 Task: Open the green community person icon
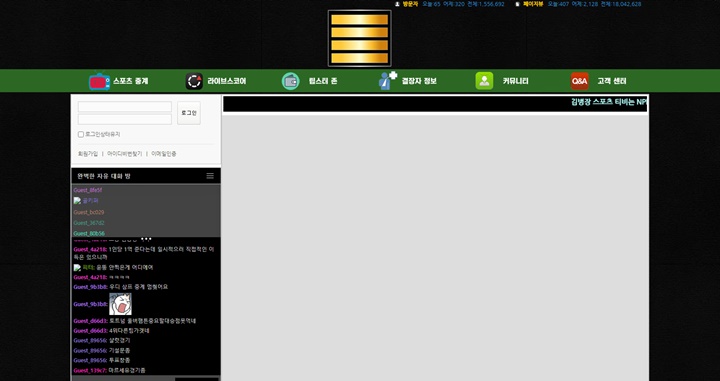point(484,81)
